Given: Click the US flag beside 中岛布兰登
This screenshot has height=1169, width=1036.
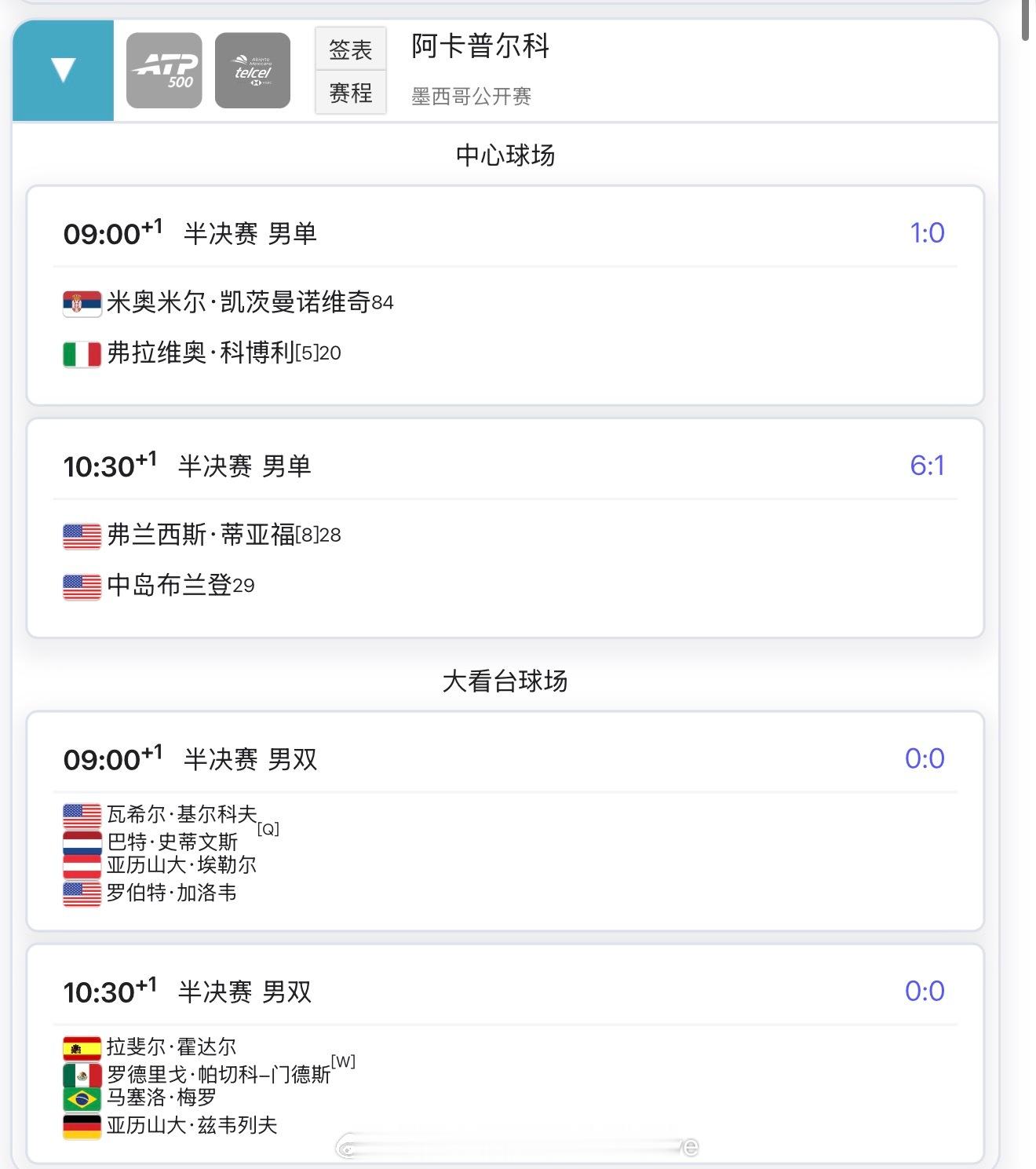Looking at the screenshot, I should tap(82, 586).
